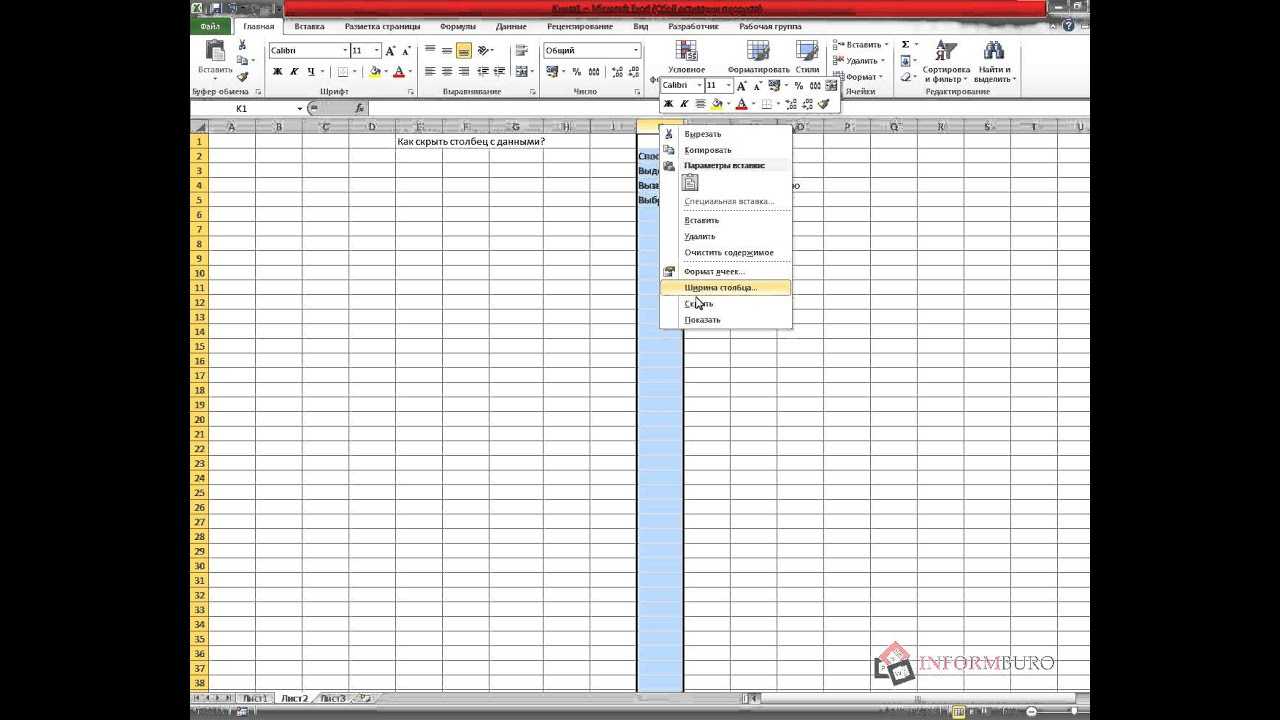1280x720 pixels.
Task: Click decrease font size icon in ribbon
Action: click(x=406, y=51)
